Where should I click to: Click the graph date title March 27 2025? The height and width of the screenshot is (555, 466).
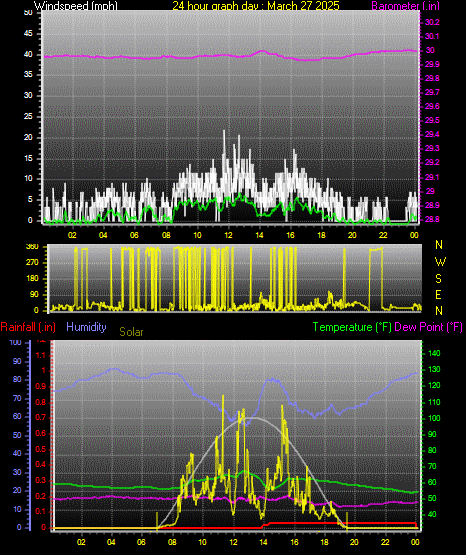coord(256,5)
